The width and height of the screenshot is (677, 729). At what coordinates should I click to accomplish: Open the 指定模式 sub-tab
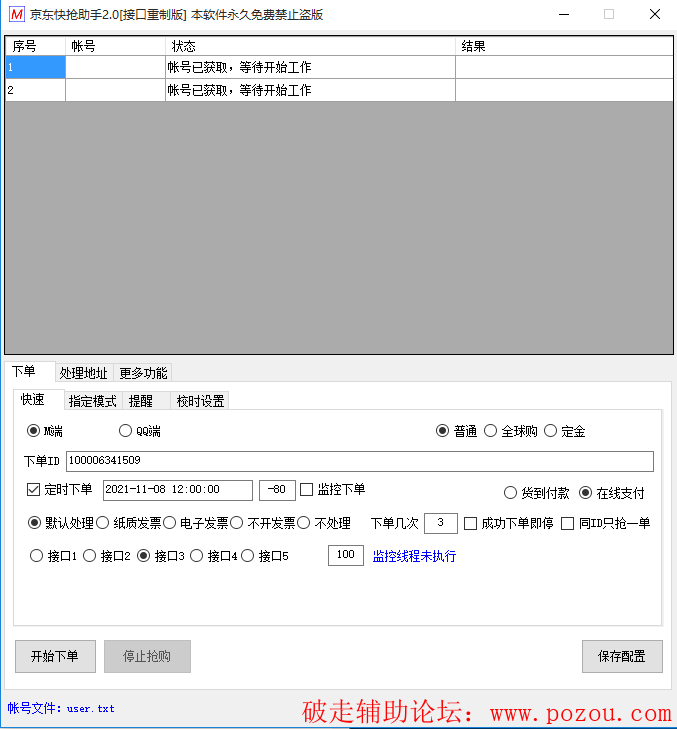coord(93,401)
